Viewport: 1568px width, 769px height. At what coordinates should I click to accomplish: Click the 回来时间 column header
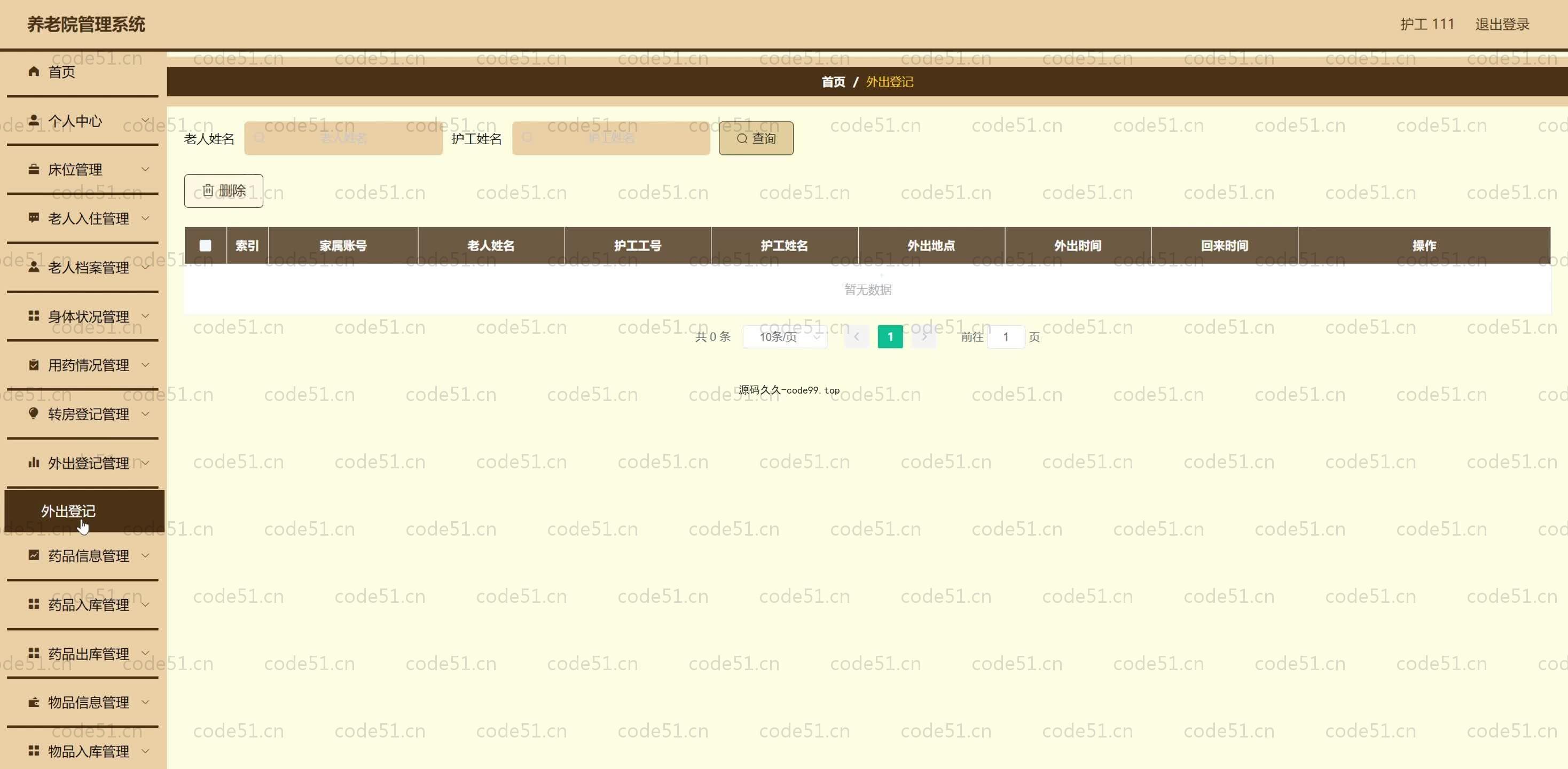coord(1225,245)
